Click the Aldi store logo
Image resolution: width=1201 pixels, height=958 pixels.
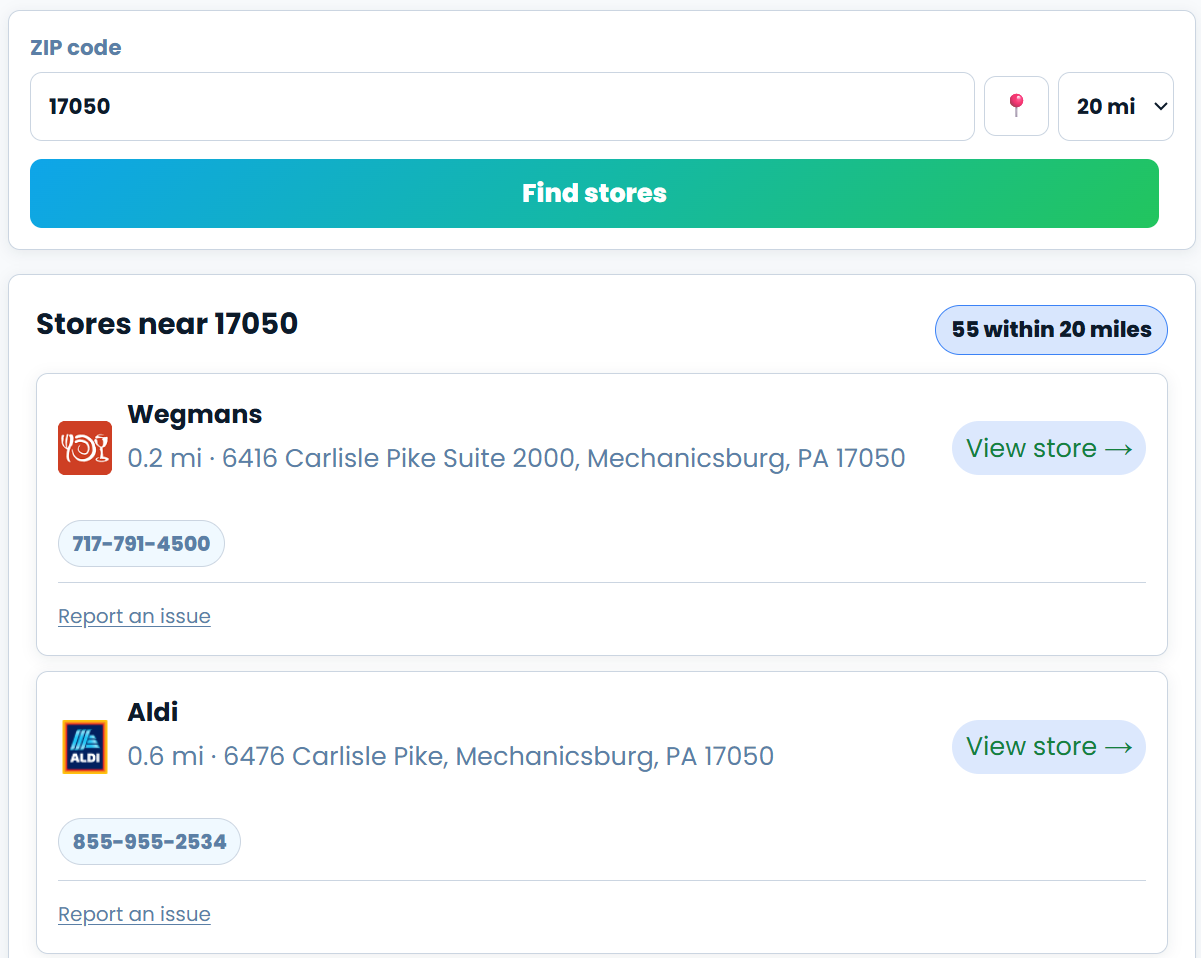[x=85, y=747]
